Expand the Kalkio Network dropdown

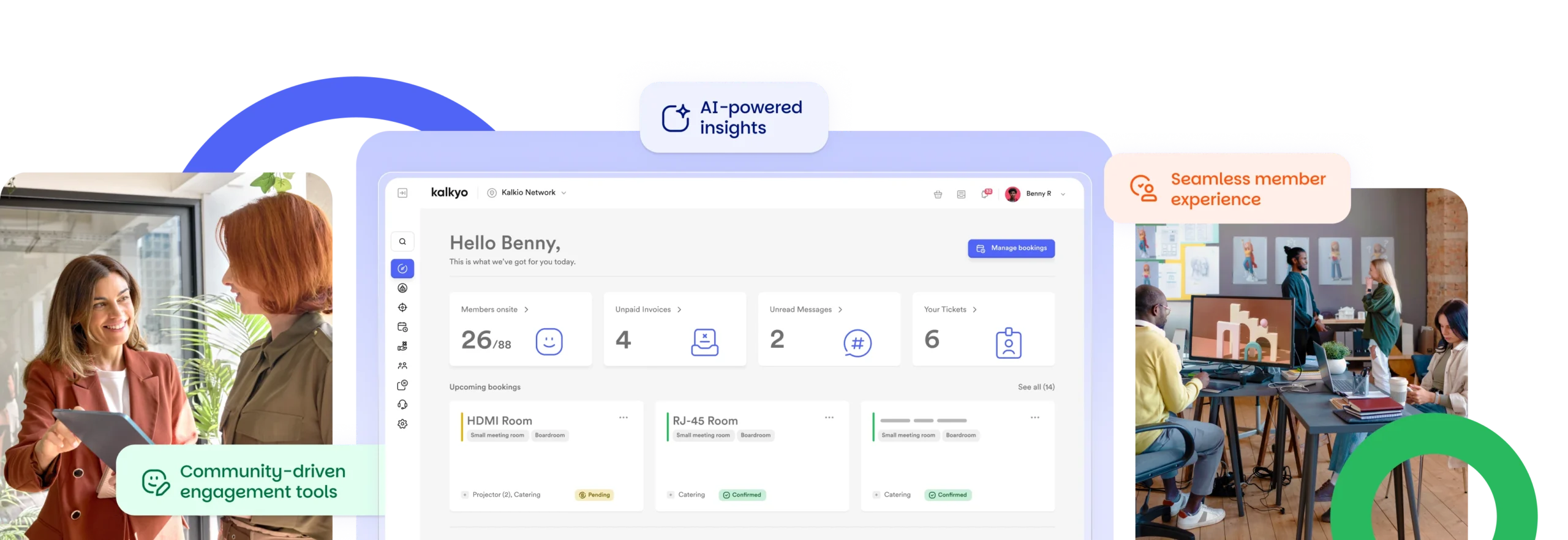527,193
